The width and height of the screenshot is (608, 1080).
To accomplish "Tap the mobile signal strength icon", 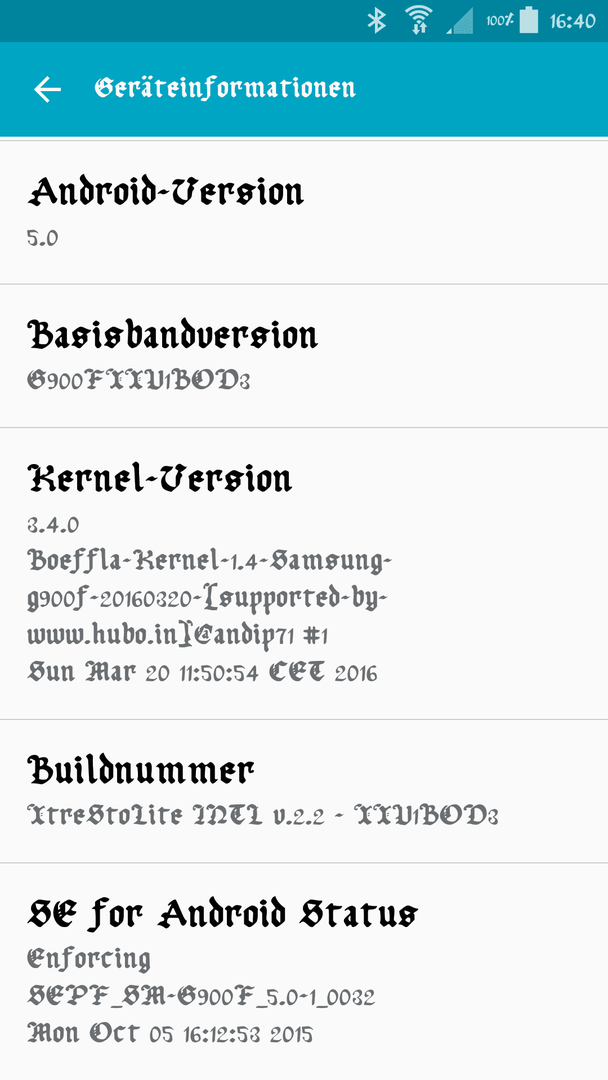I will coord(459,21).
